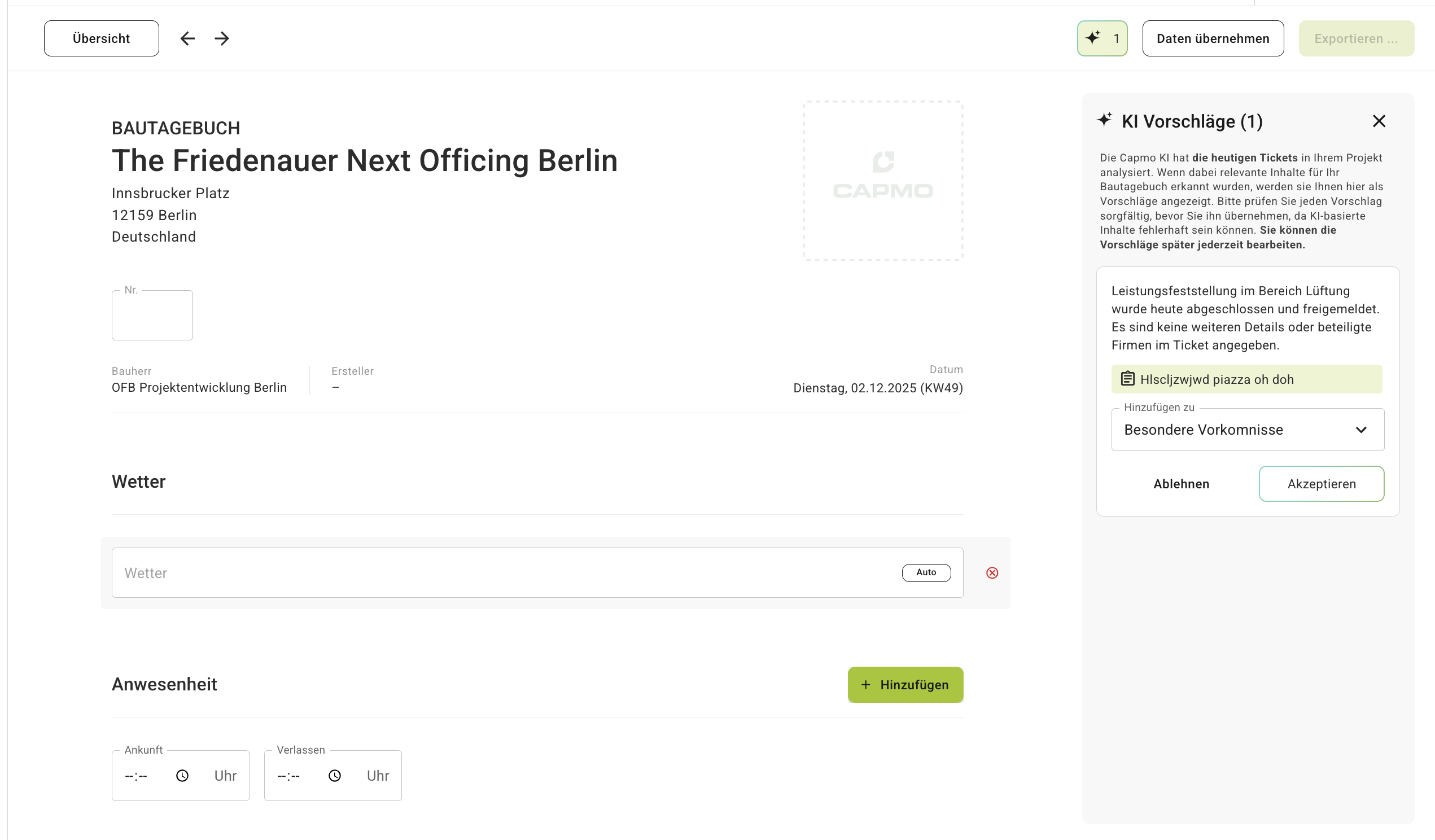Screen dimensions: 1435x840
Task: Close the KI Vorschläge panel
Action: click(x=1378, y=121)
